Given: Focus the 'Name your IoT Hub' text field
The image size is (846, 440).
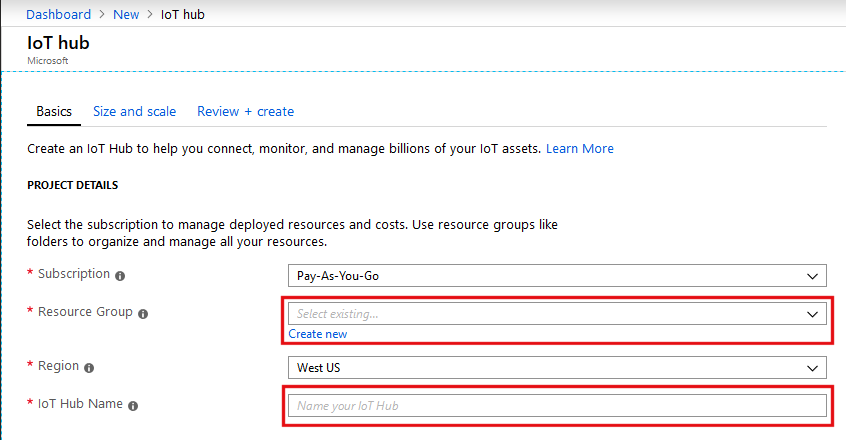Looking at the screenshot, I should coord(557,406).
